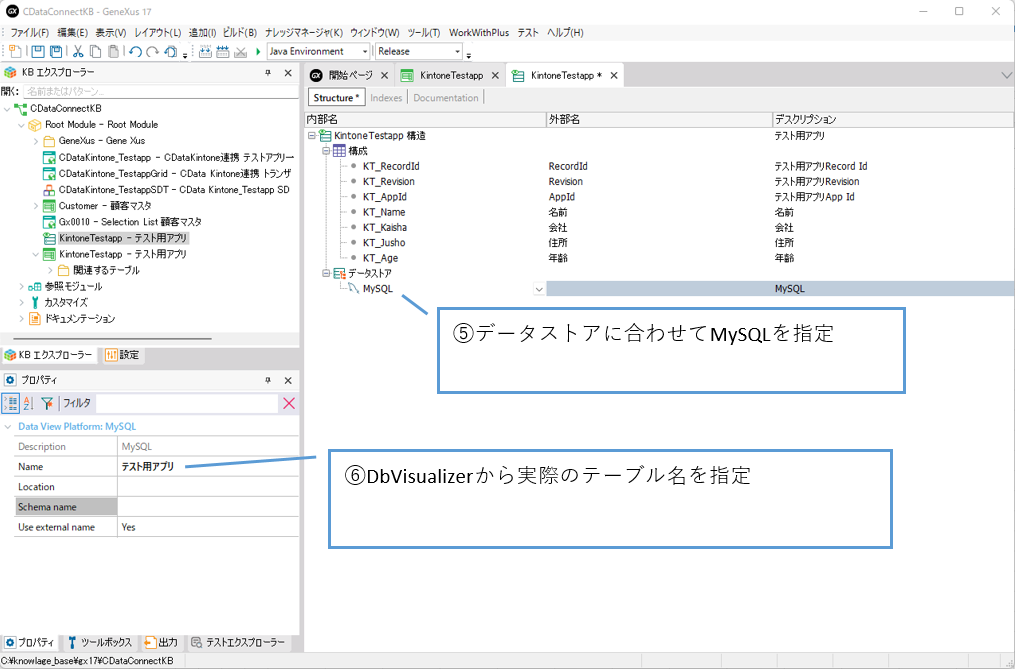Open the 編集(E) menu
The height and width of the screenshot is (671, 1015).
pos(72,32)
